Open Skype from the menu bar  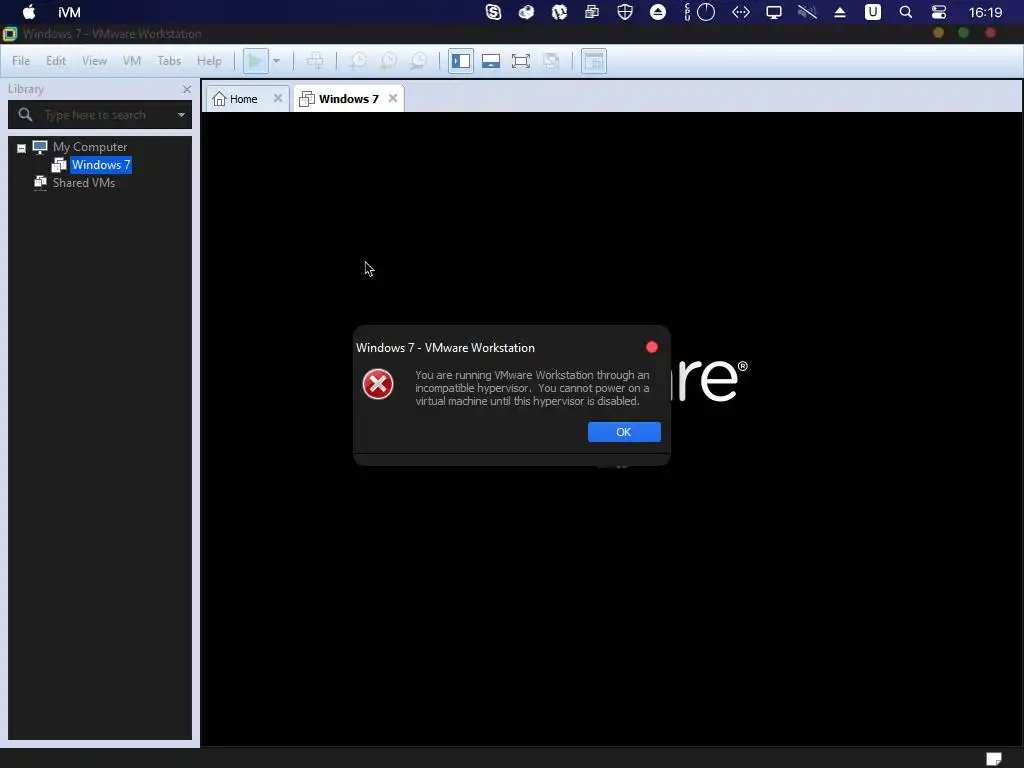click(494, 12)
